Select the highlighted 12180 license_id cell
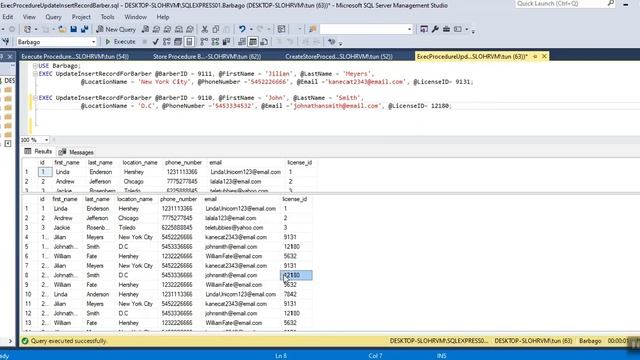Screen dimensions: 640x360 tap(296, 276)
